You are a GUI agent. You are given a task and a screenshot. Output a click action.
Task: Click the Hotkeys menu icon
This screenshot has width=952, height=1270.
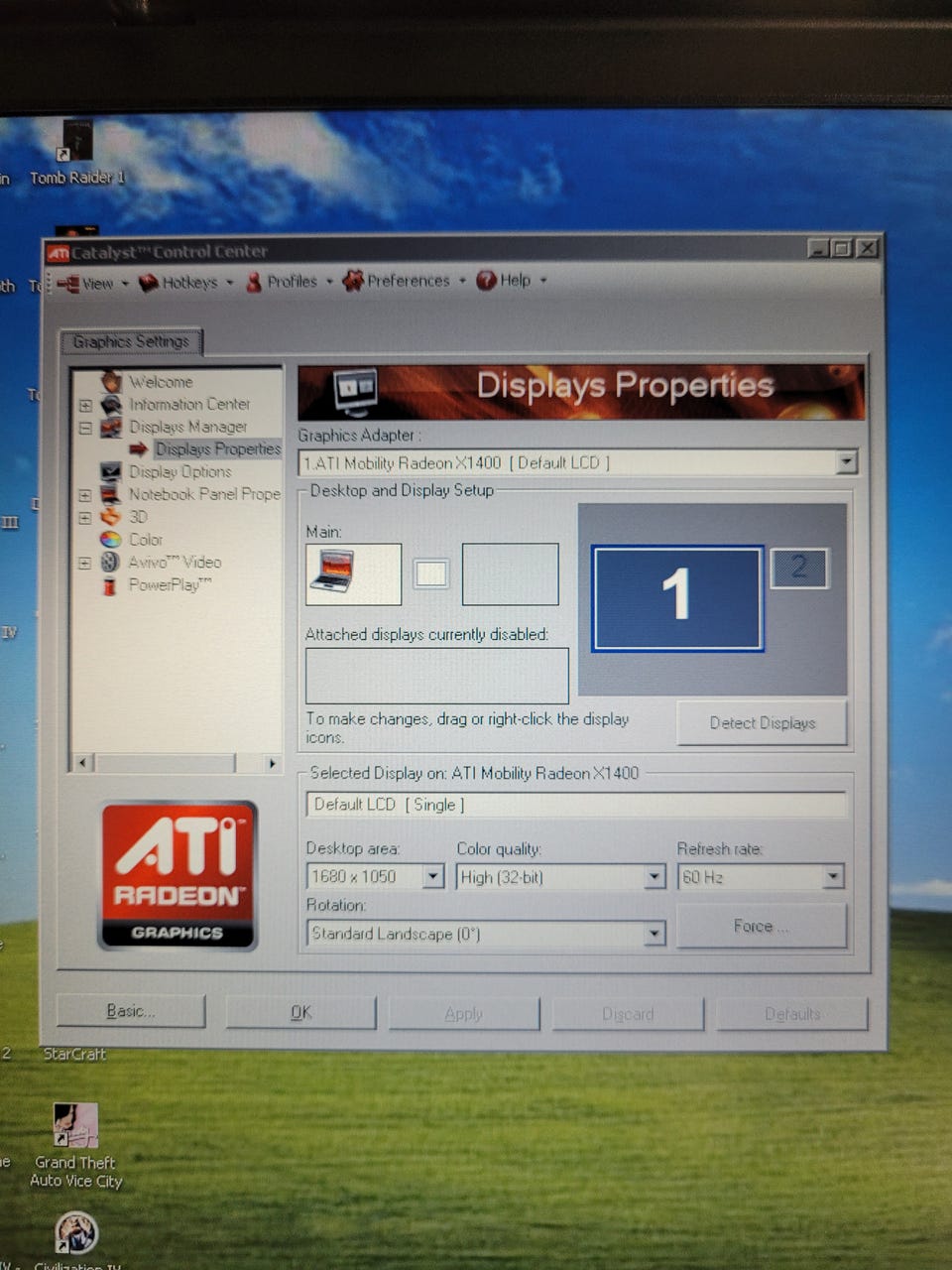point(149,283)
